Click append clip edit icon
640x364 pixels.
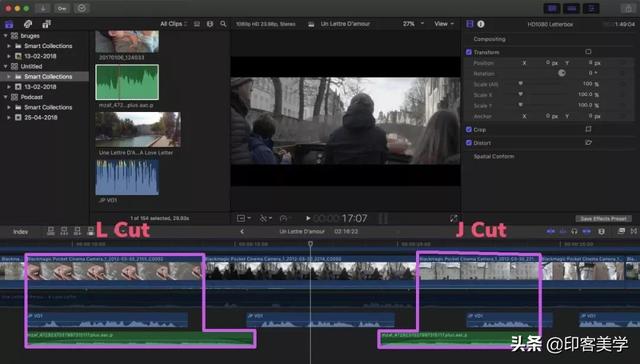[x=77, y=232]
